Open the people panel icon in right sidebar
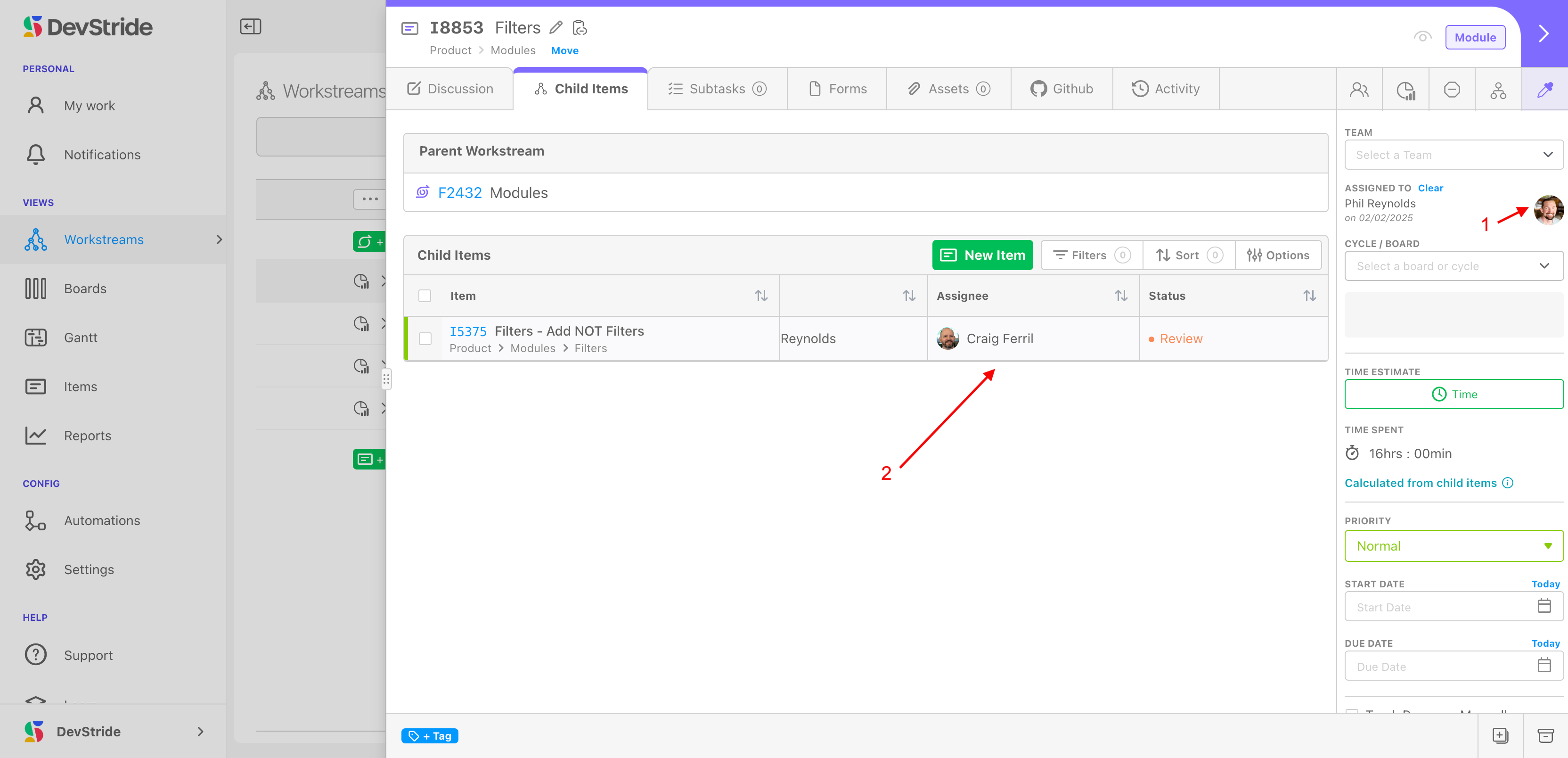This screenshot has height=758, width=1568. tap(1359, 90)
